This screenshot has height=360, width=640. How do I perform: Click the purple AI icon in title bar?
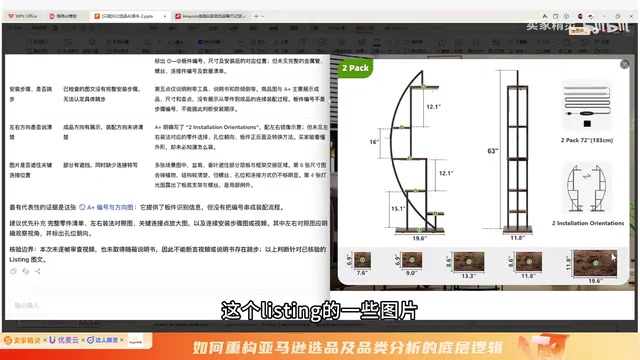click(x=545, y=16)
